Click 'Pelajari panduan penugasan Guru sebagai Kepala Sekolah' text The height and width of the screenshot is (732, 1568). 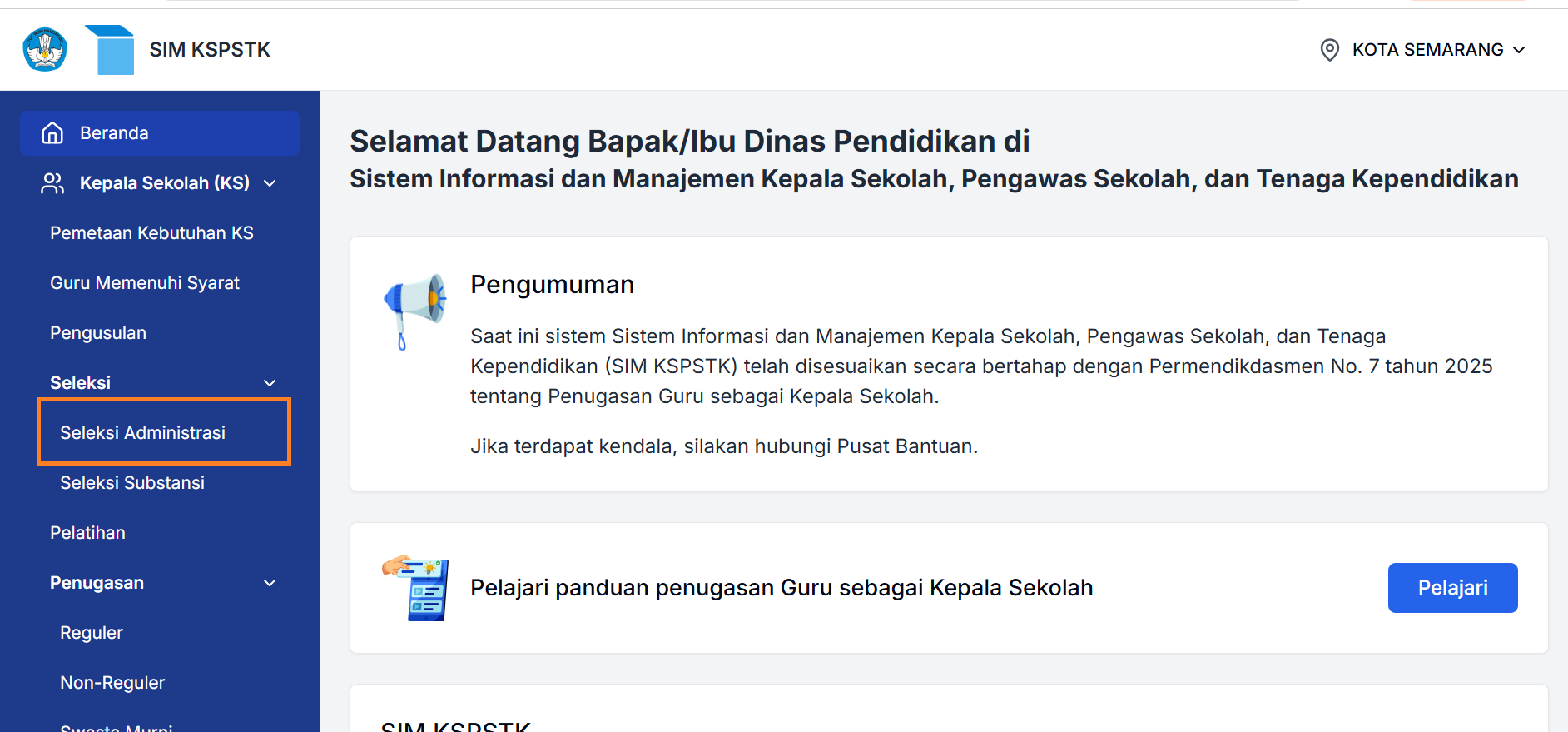782,588
